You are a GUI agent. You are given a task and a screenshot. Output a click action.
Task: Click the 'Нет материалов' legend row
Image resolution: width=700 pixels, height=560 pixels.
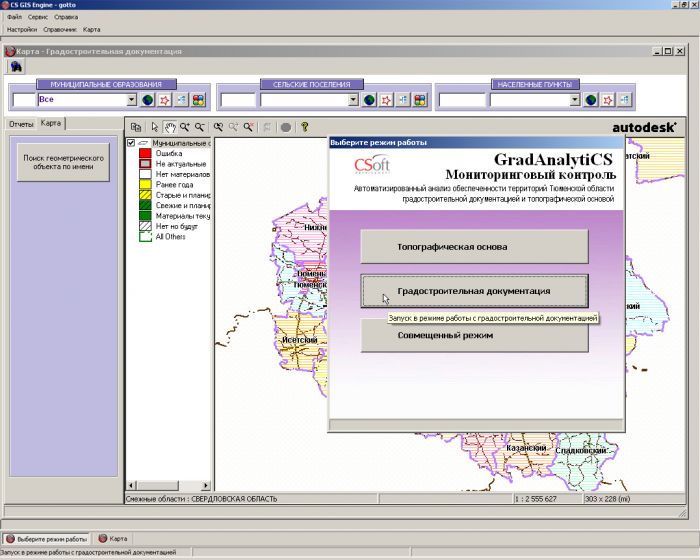tap(175, 174)
